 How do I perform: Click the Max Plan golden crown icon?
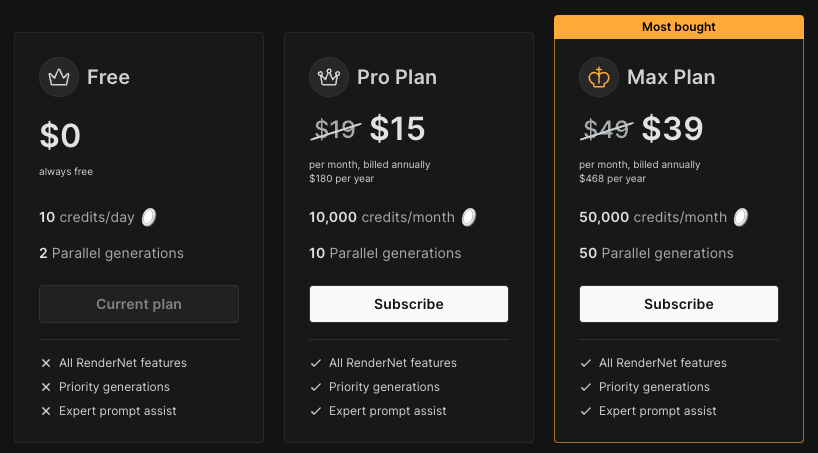point(599,77)
